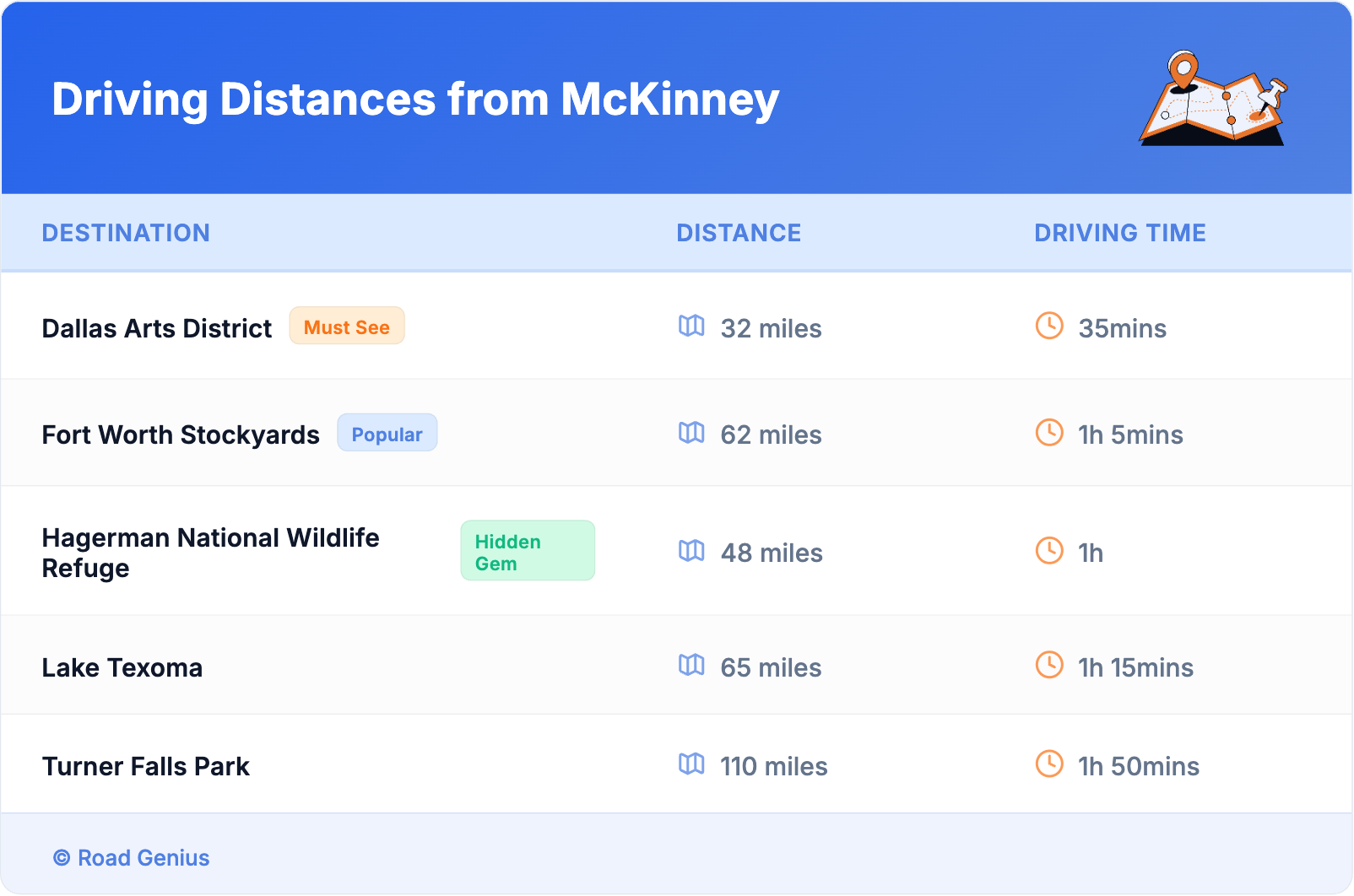The width and height of the screenshot is (1354, 896).
Task: Open the Road Genius copyright link
Action: pos(132,858)
